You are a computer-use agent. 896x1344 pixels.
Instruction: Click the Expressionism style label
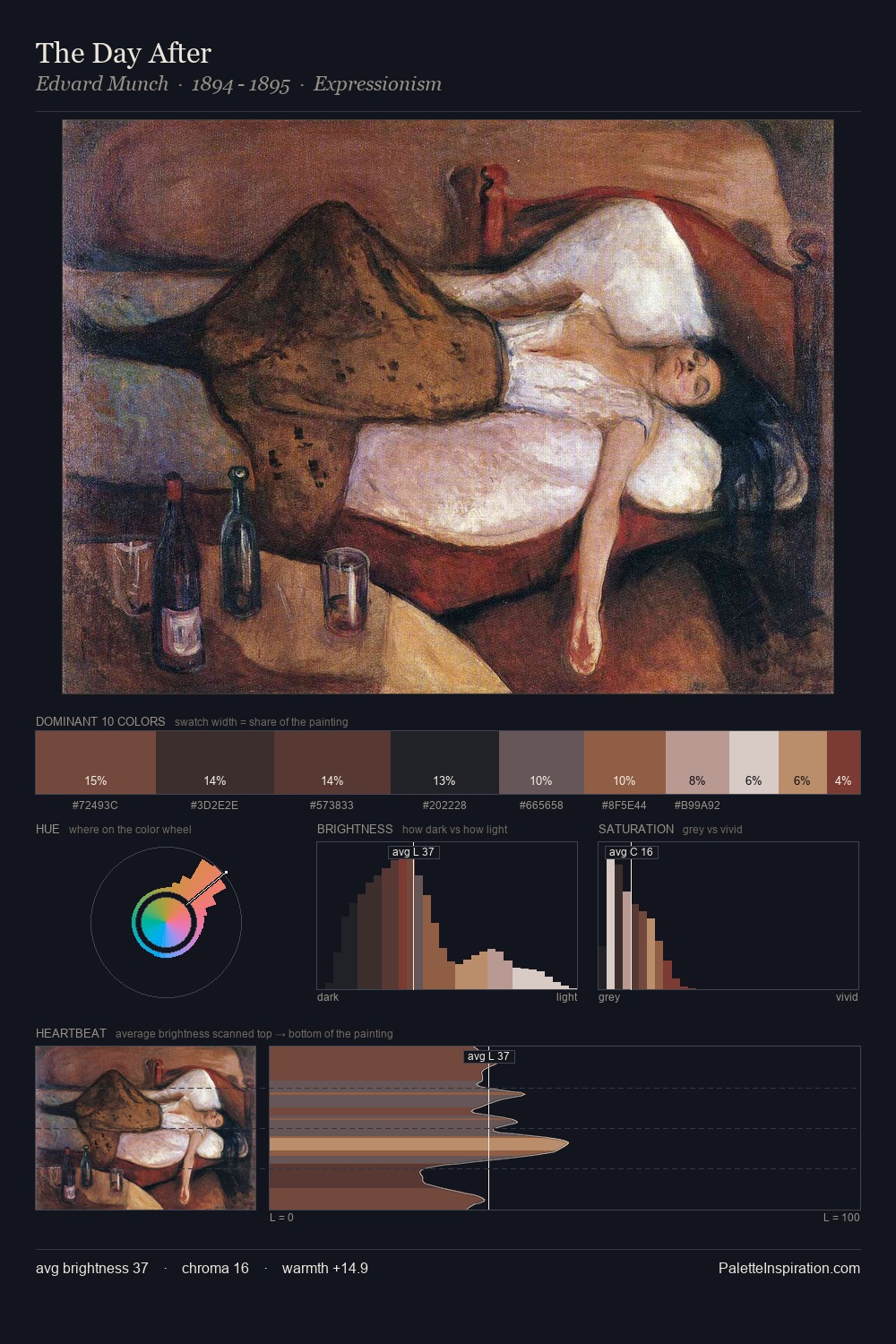(x=377, y=84)
